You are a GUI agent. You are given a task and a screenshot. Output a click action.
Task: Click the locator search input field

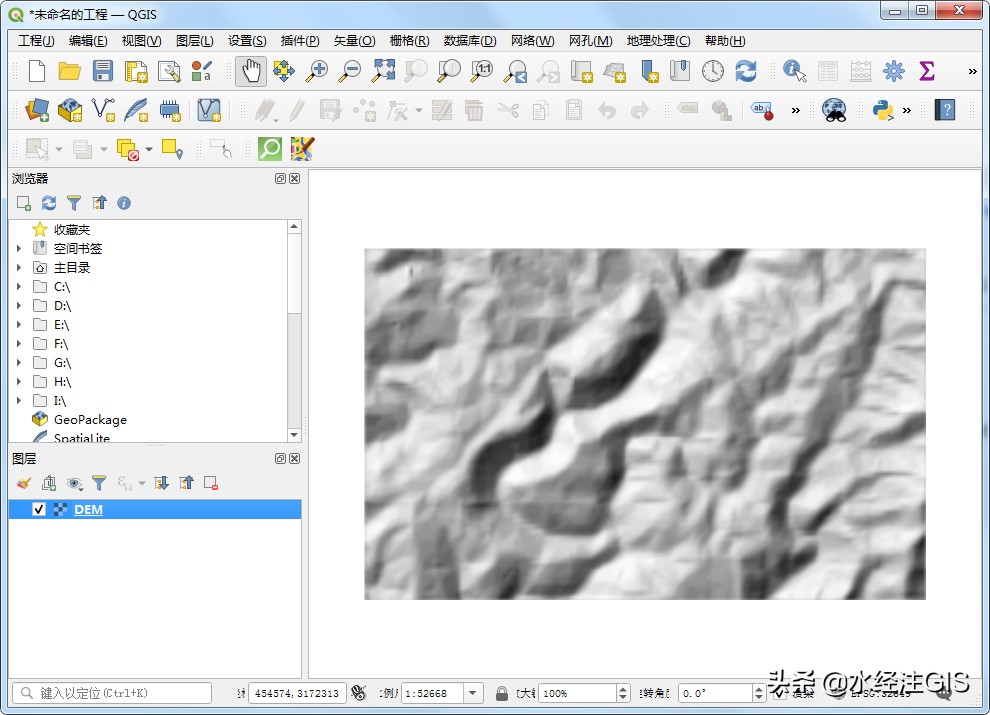click(112, 693)
